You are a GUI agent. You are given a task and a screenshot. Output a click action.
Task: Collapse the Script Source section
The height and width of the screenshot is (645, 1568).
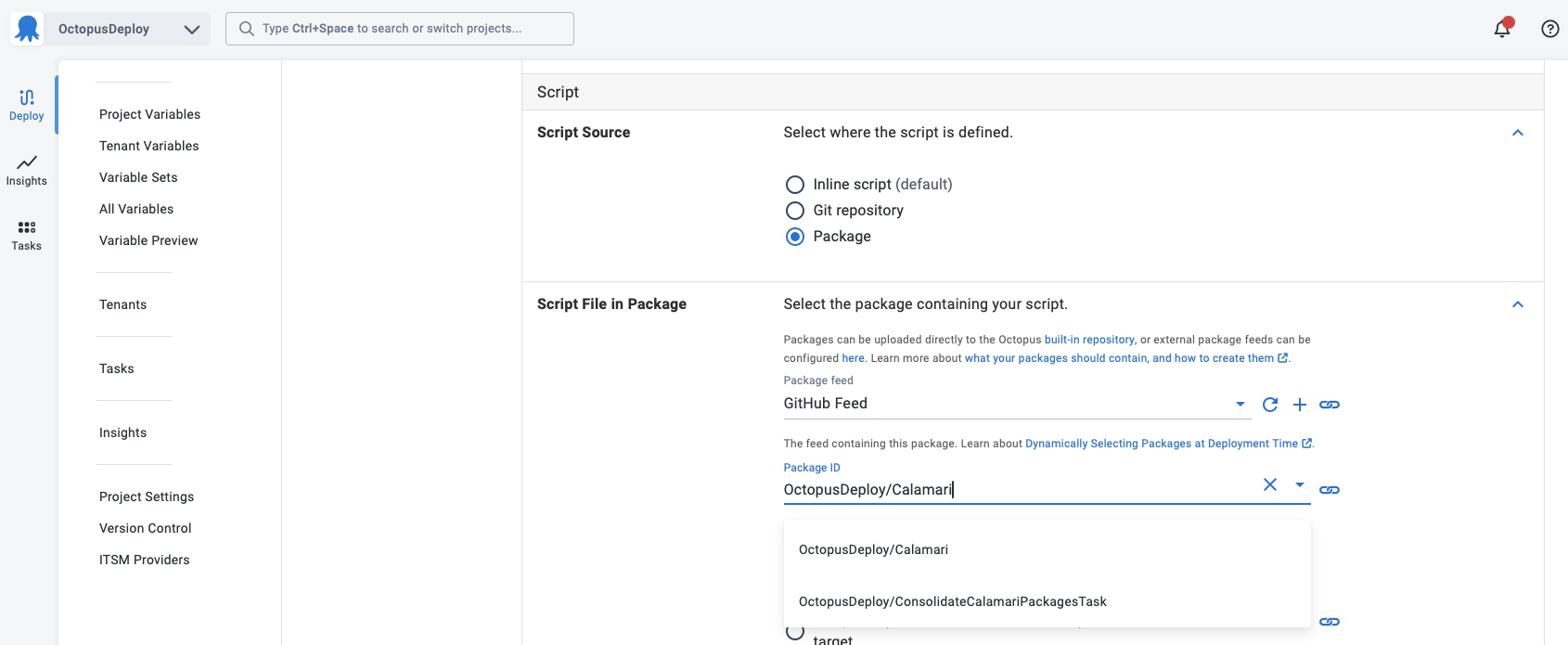pos(1518,133)
